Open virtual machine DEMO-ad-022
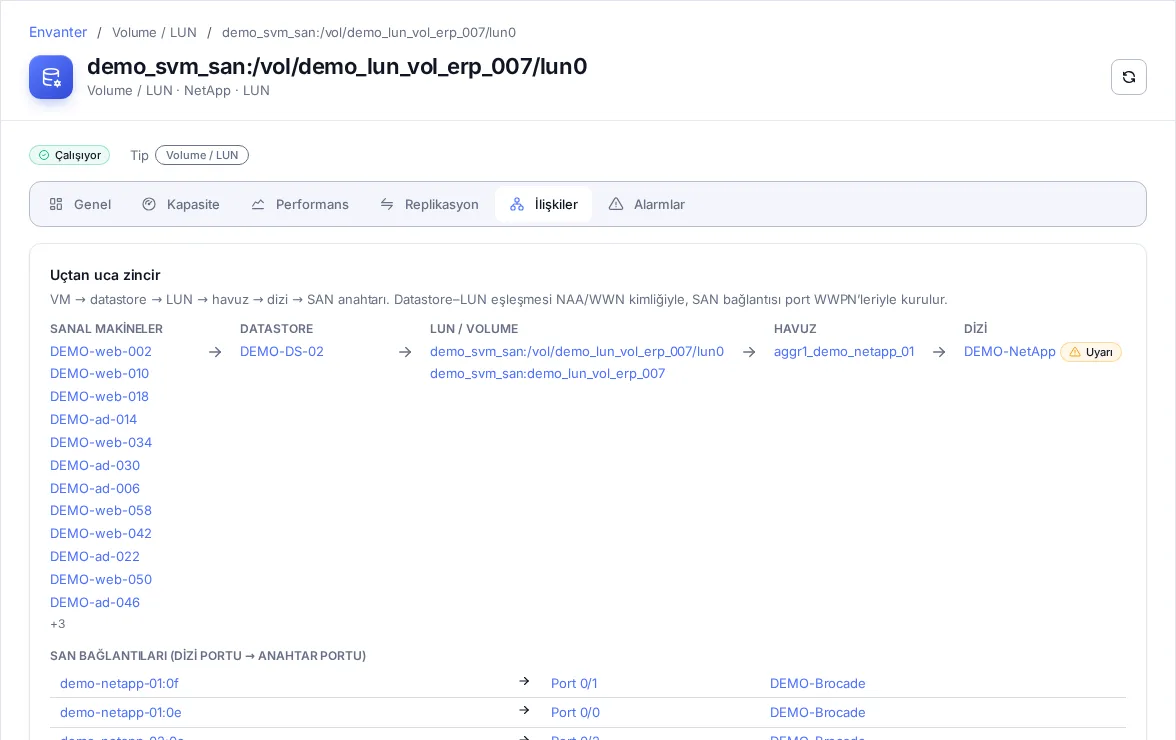1176x740 pixels. point(94,557)
